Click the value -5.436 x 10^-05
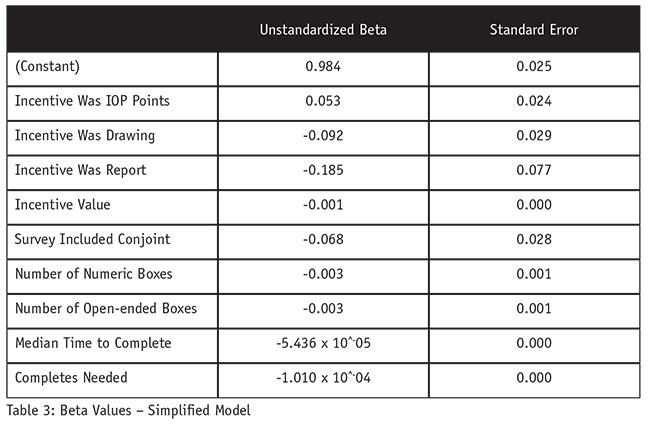 (x=323, y=343)
